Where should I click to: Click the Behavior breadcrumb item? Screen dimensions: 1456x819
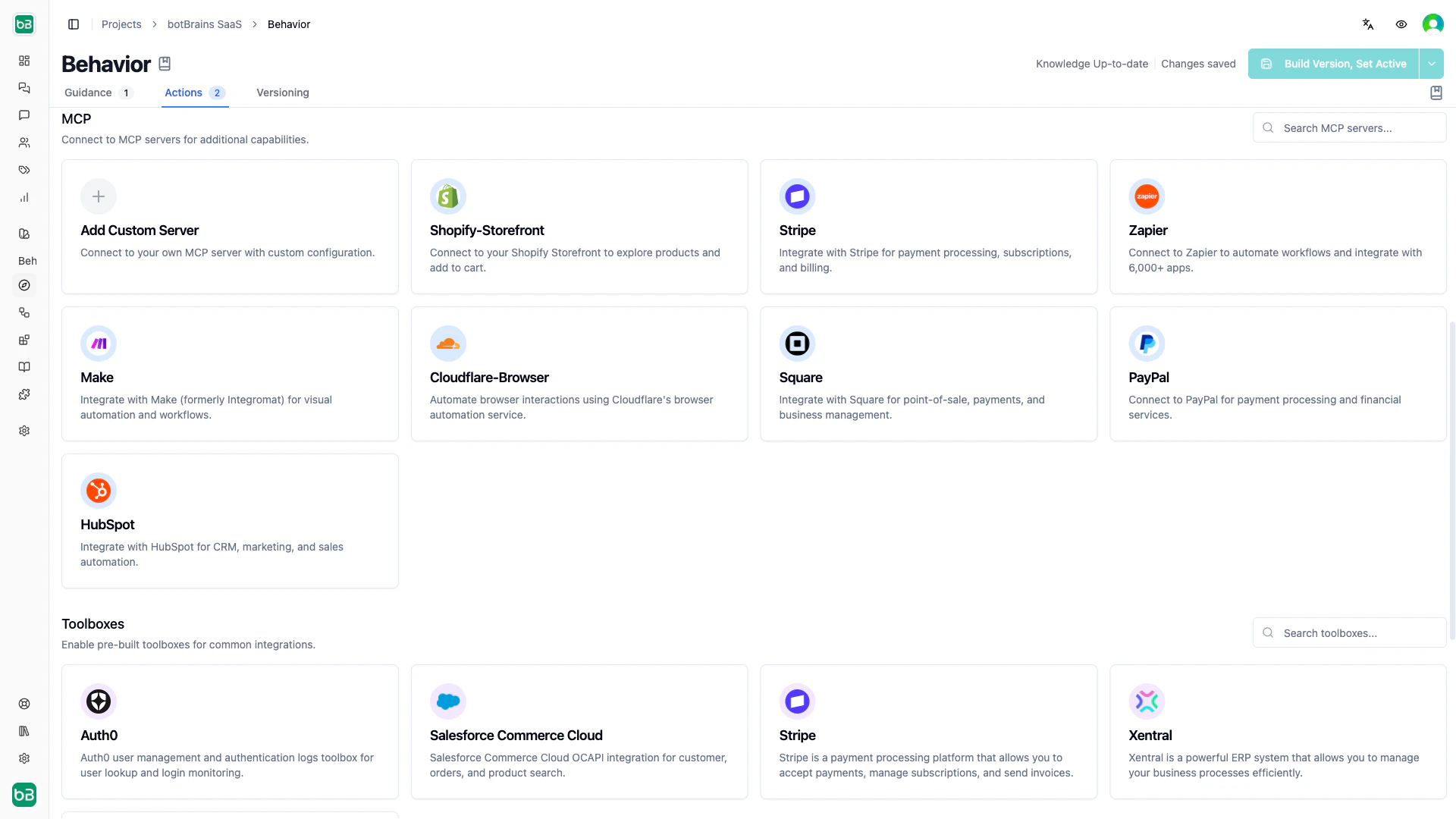pos(289,24)
